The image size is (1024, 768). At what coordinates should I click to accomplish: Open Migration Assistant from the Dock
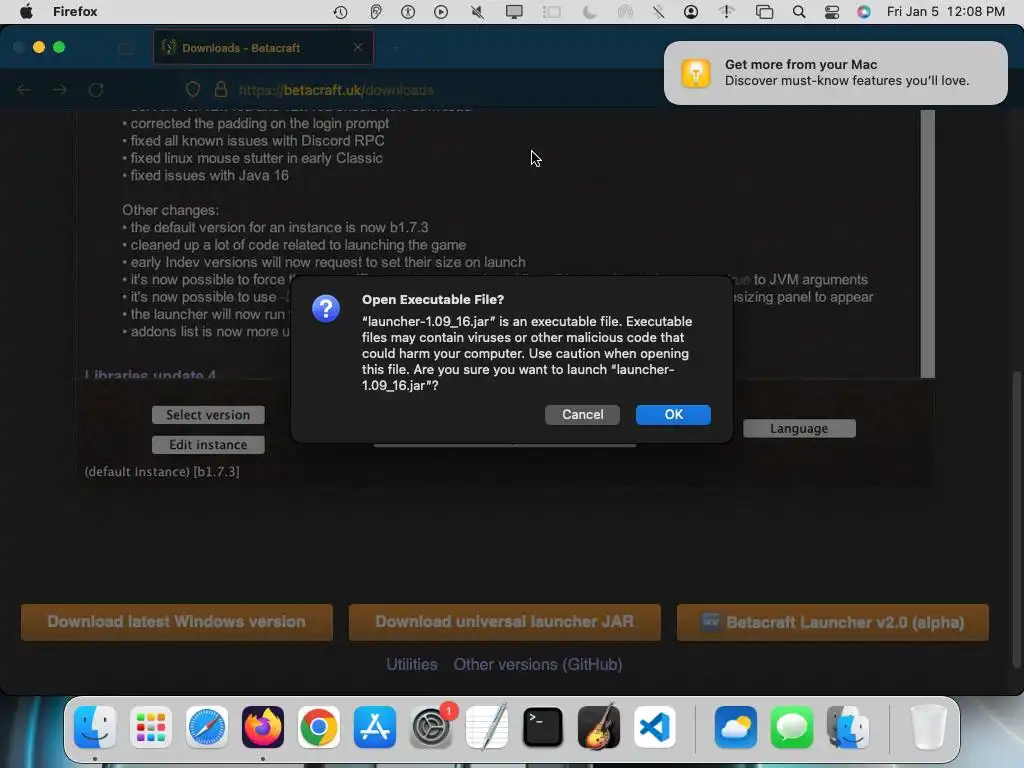click(848, 727)
